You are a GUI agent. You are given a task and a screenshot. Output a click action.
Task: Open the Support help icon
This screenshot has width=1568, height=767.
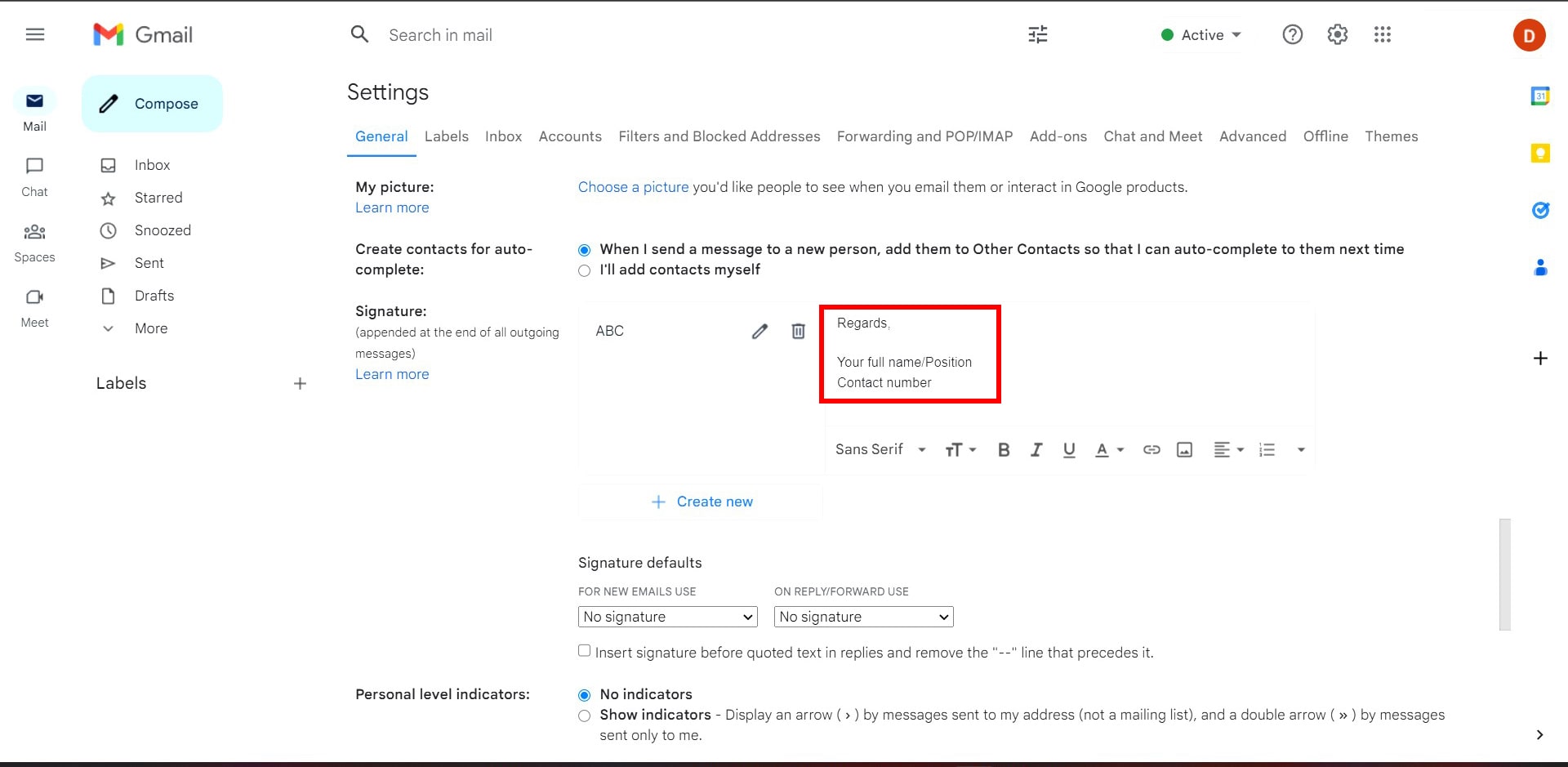pyautogui.click(x=1292, y=34)
